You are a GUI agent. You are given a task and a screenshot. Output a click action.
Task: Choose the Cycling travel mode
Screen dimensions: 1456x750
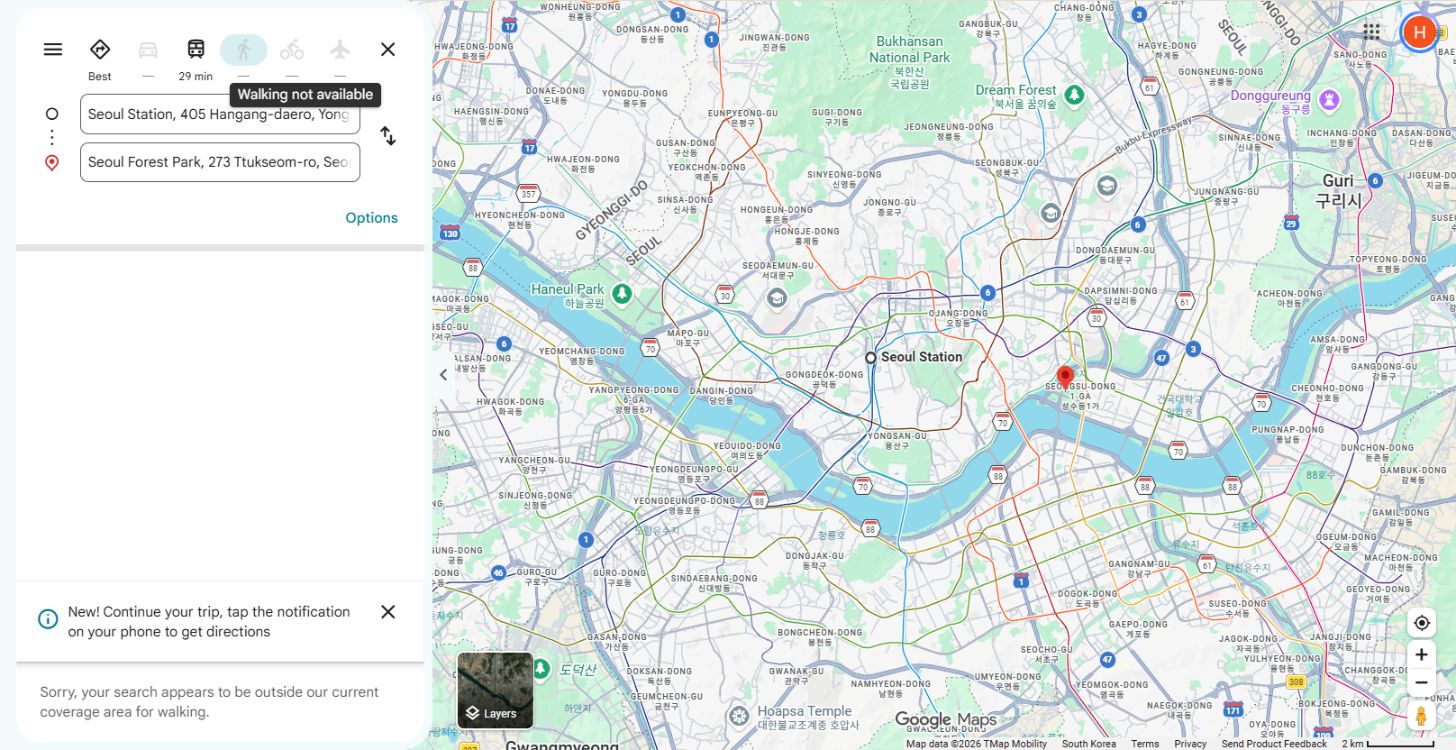(292, 50)
